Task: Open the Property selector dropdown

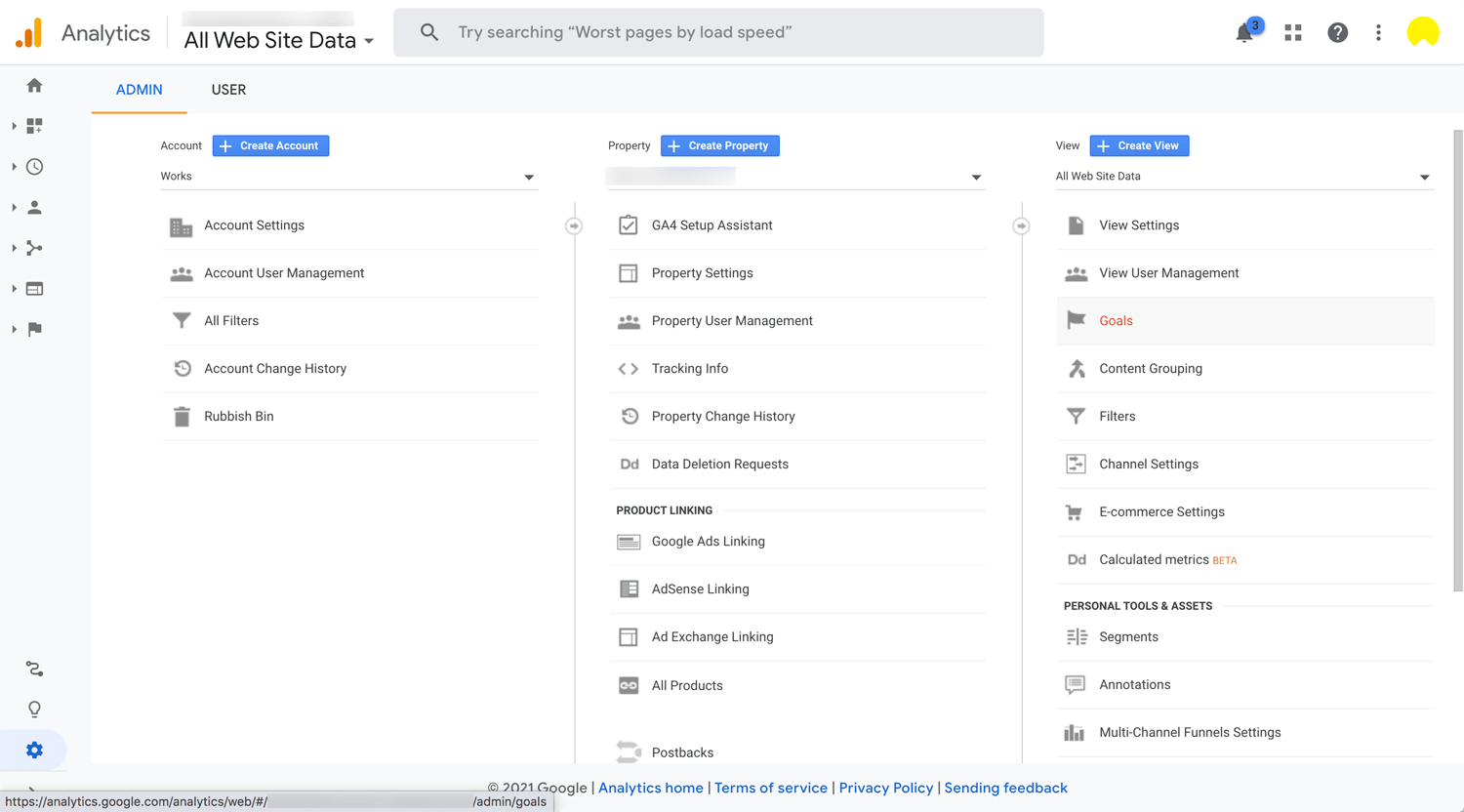Action: click(x=795, y=177)
